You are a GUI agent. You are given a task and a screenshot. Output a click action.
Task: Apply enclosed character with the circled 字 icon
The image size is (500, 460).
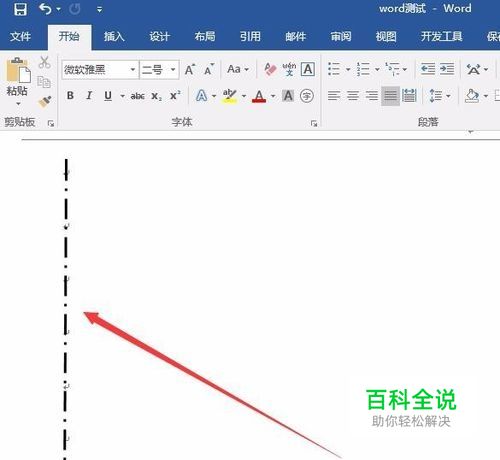coord(307,96)
